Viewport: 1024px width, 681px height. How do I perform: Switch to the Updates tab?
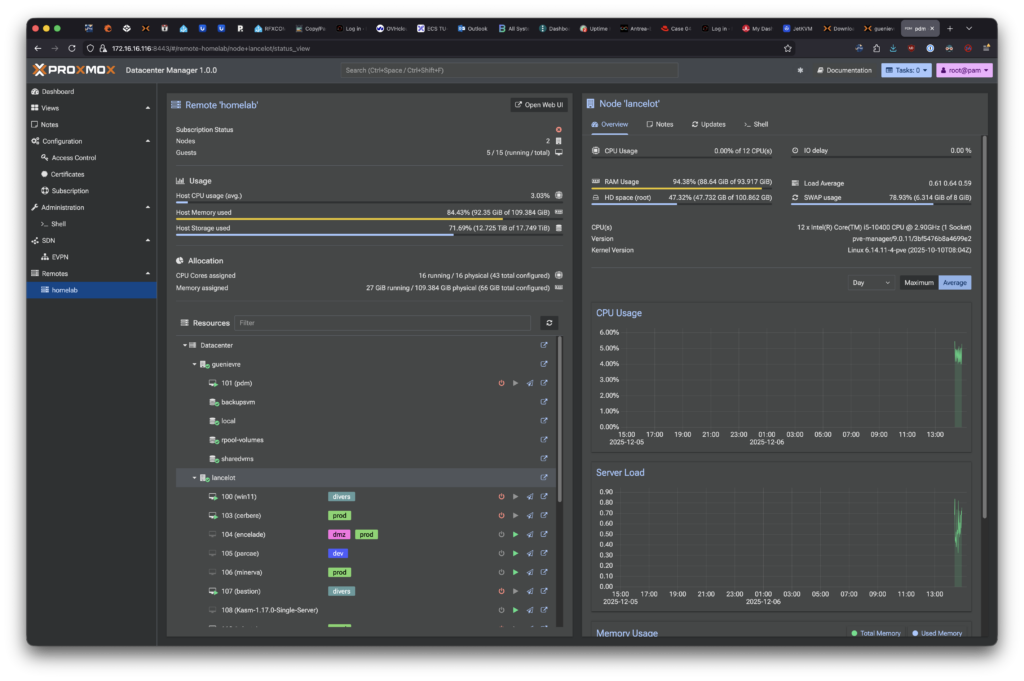pos(708,124)
